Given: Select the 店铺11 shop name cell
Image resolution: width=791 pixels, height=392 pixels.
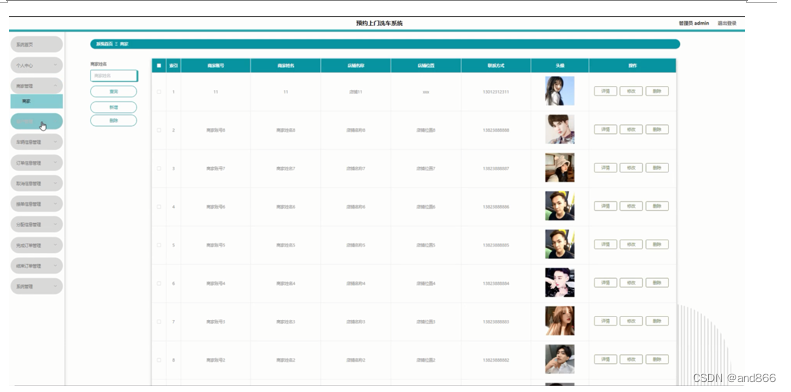Looking at the screenshot, I should tap(356, 92).
